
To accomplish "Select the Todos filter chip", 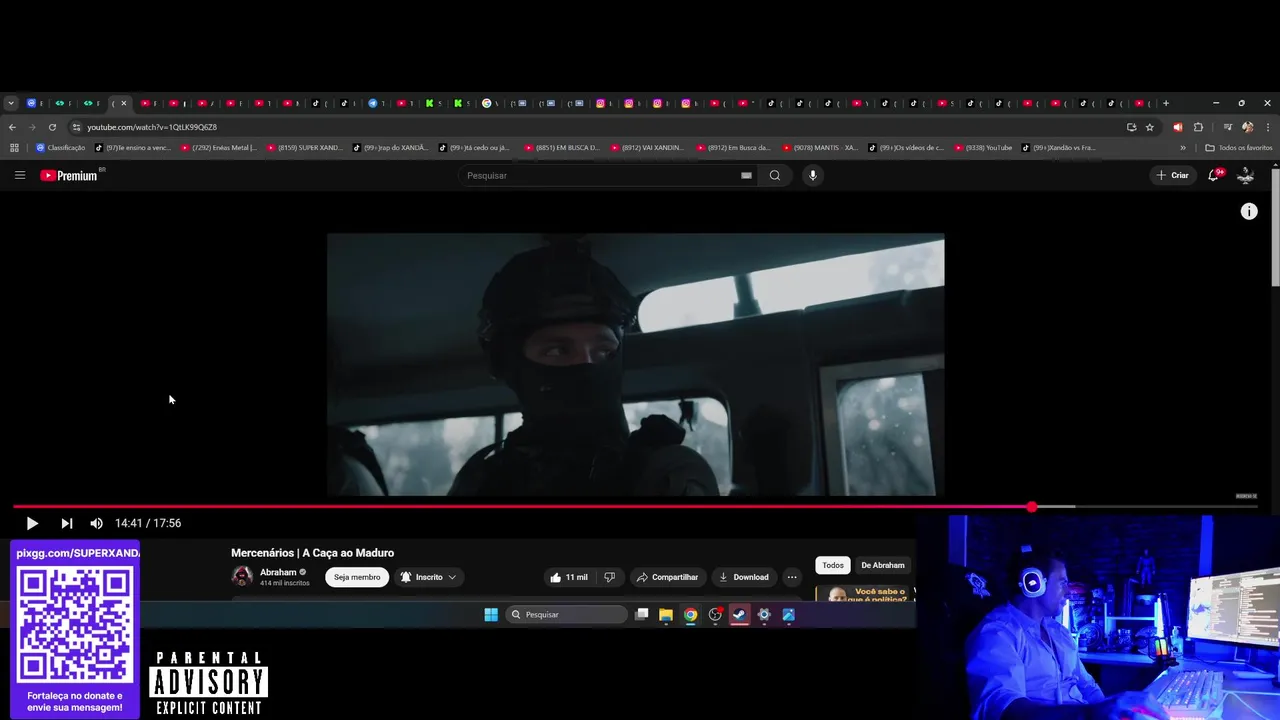I will 833,565.
